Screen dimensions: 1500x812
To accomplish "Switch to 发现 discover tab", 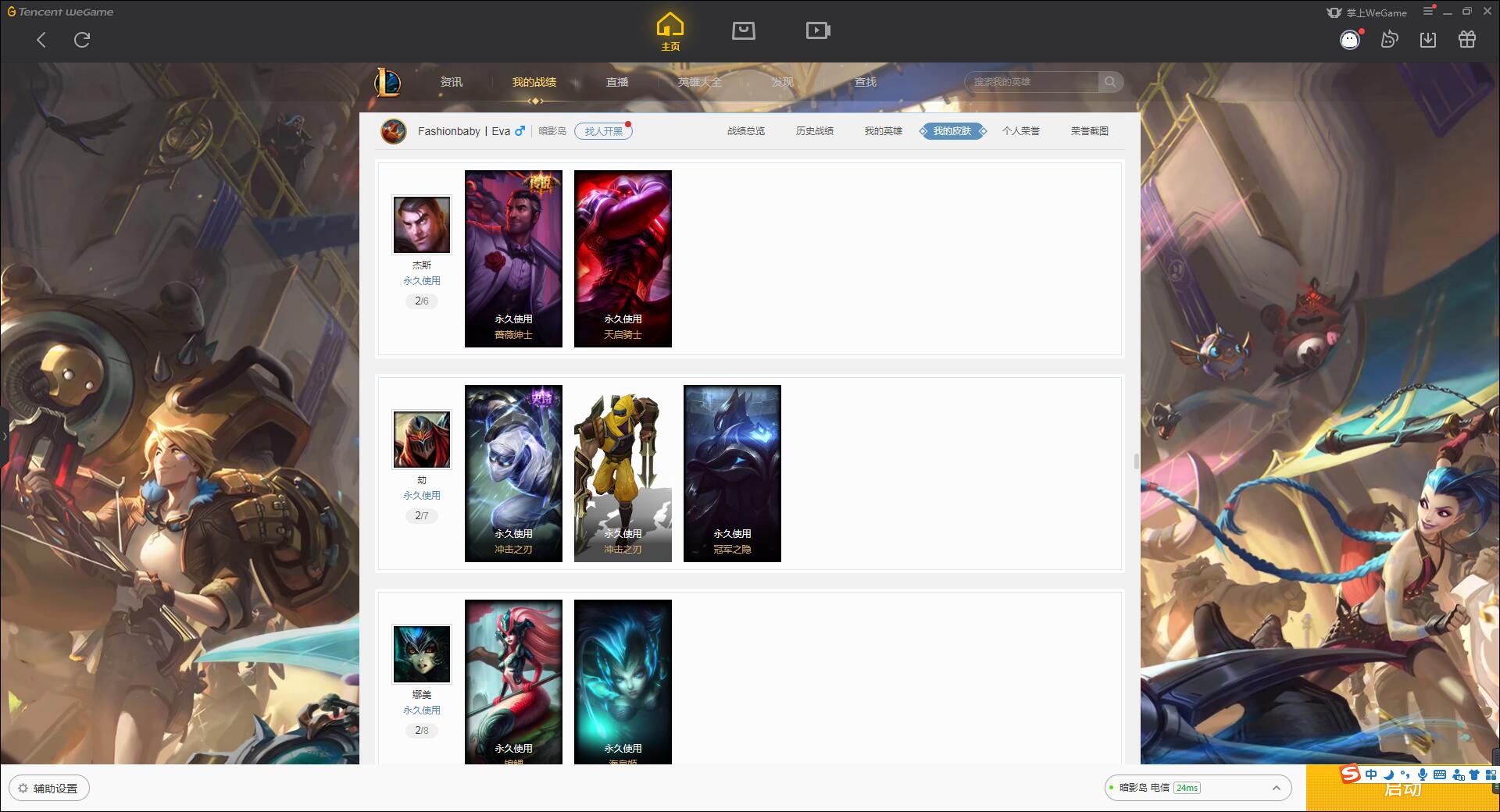I will [x=783, y=82].
